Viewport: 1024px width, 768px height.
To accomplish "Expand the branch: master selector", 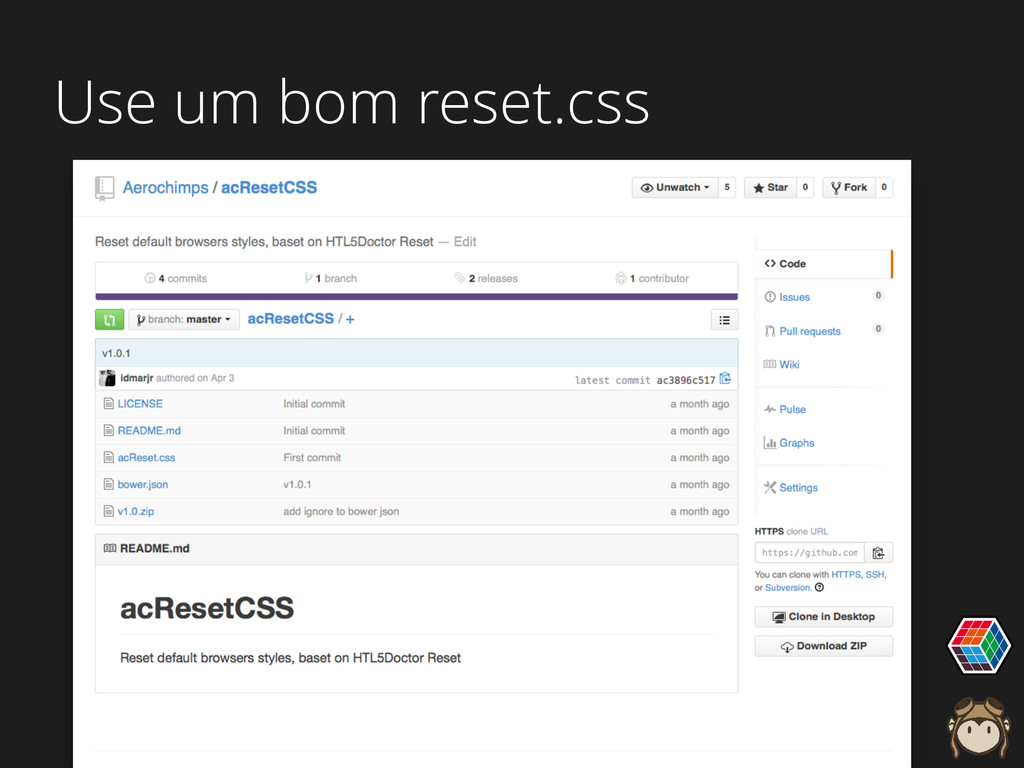I will pyautogui.click(x=183, y=320).
